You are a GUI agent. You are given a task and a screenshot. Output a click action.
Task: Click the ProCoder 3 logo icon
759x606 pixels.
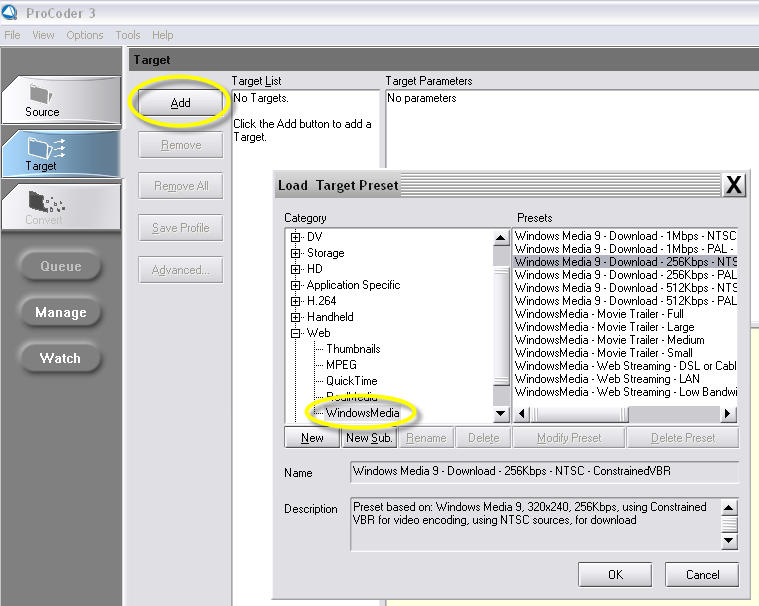10,13
